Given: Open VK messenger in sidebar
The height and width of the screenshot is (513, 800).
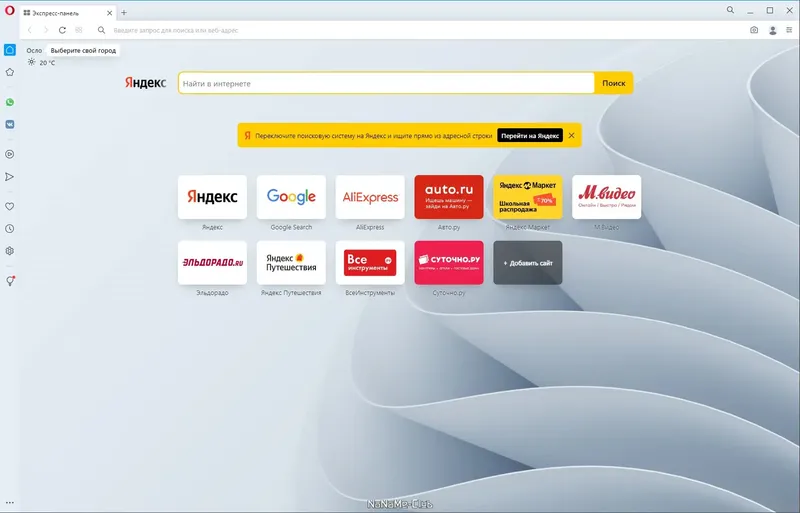Looking at the screenshot, I should point(10,125).
